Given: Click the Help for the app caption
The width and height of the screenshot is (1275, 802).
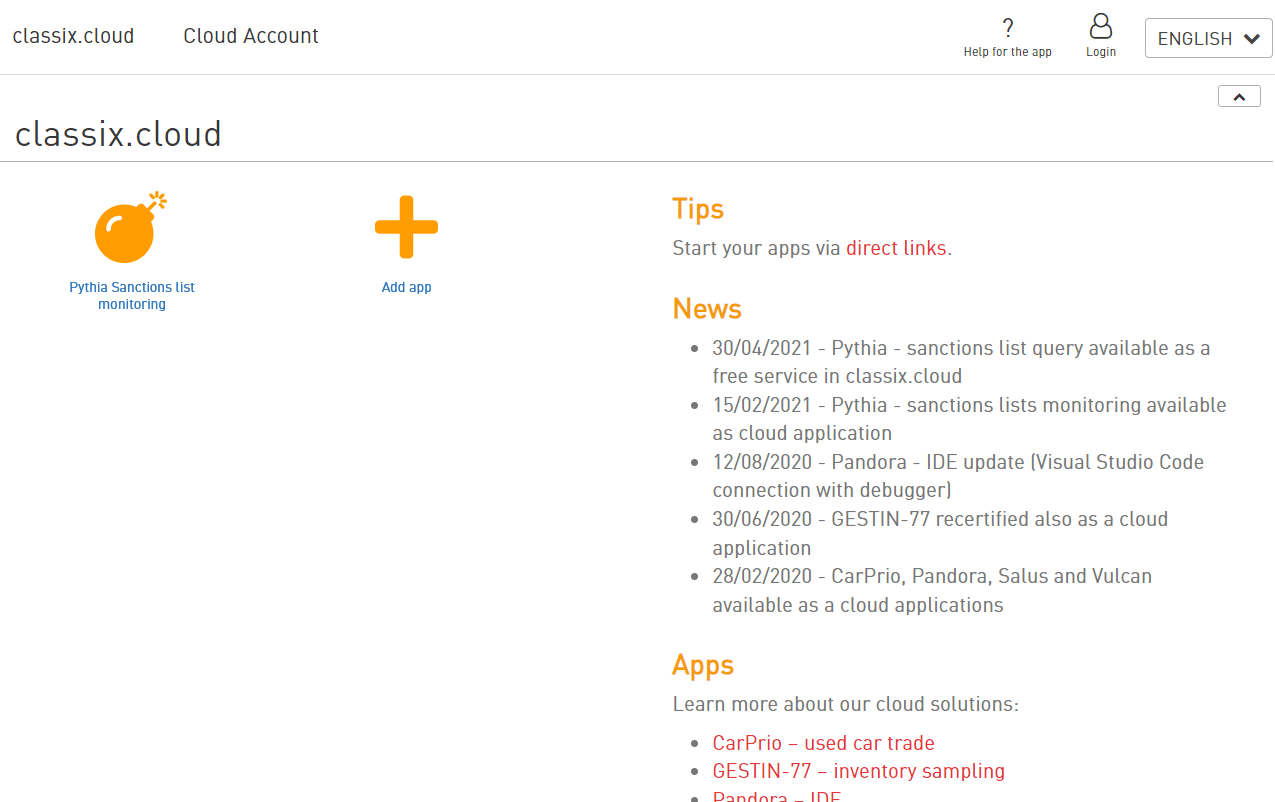Looking at the screenshot, I should pos(1007,52).
